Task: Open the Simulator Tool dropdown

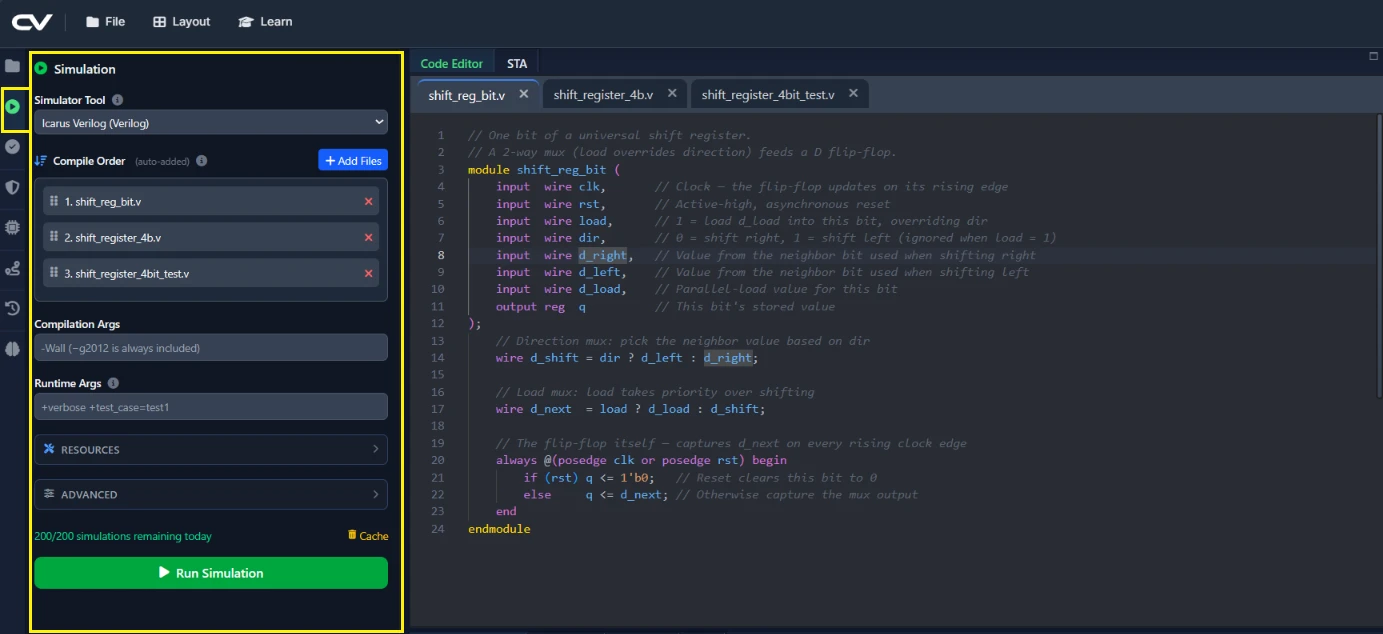Action: (x=211, y=123)
